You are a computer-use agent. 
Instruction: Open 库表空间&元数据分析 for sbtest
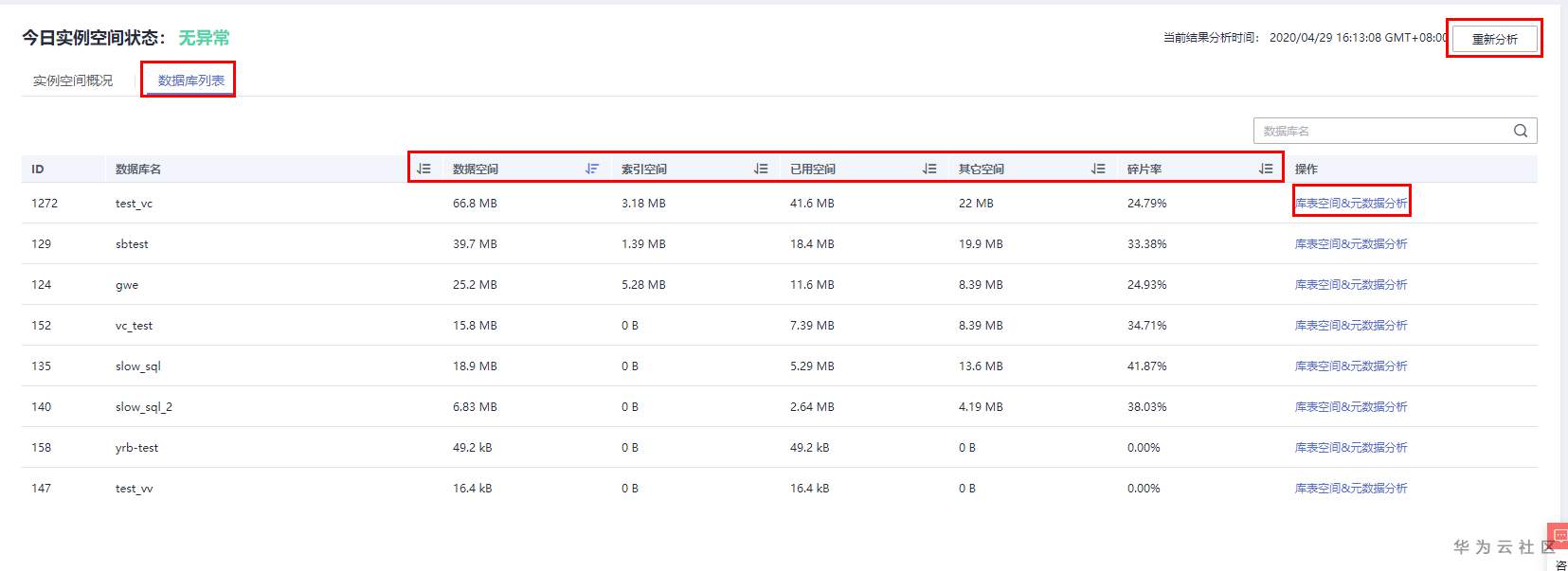(1351, 243)
